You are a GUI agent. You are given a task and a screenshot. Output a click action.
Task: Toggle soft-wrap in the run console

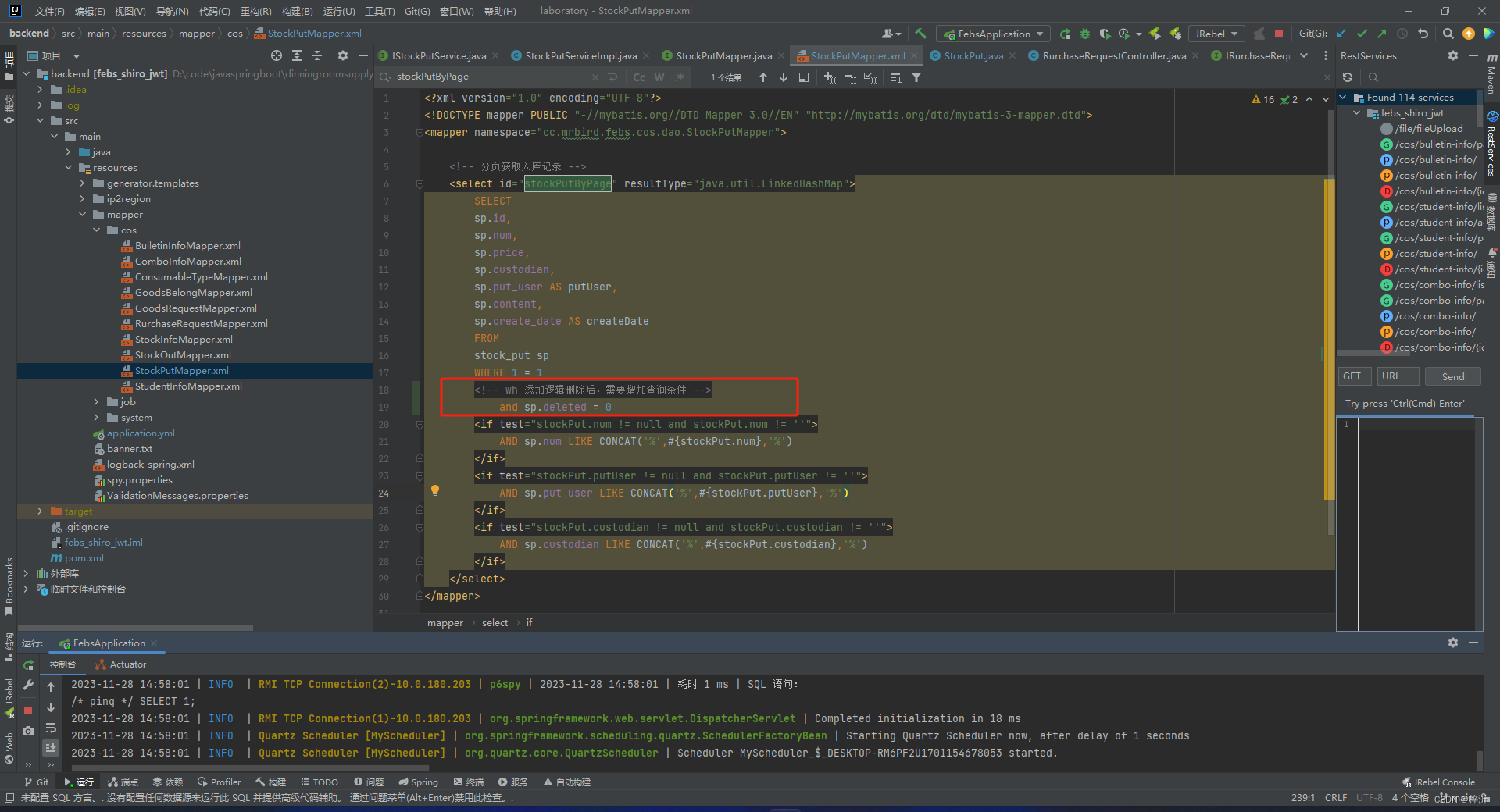coord(51,728)
